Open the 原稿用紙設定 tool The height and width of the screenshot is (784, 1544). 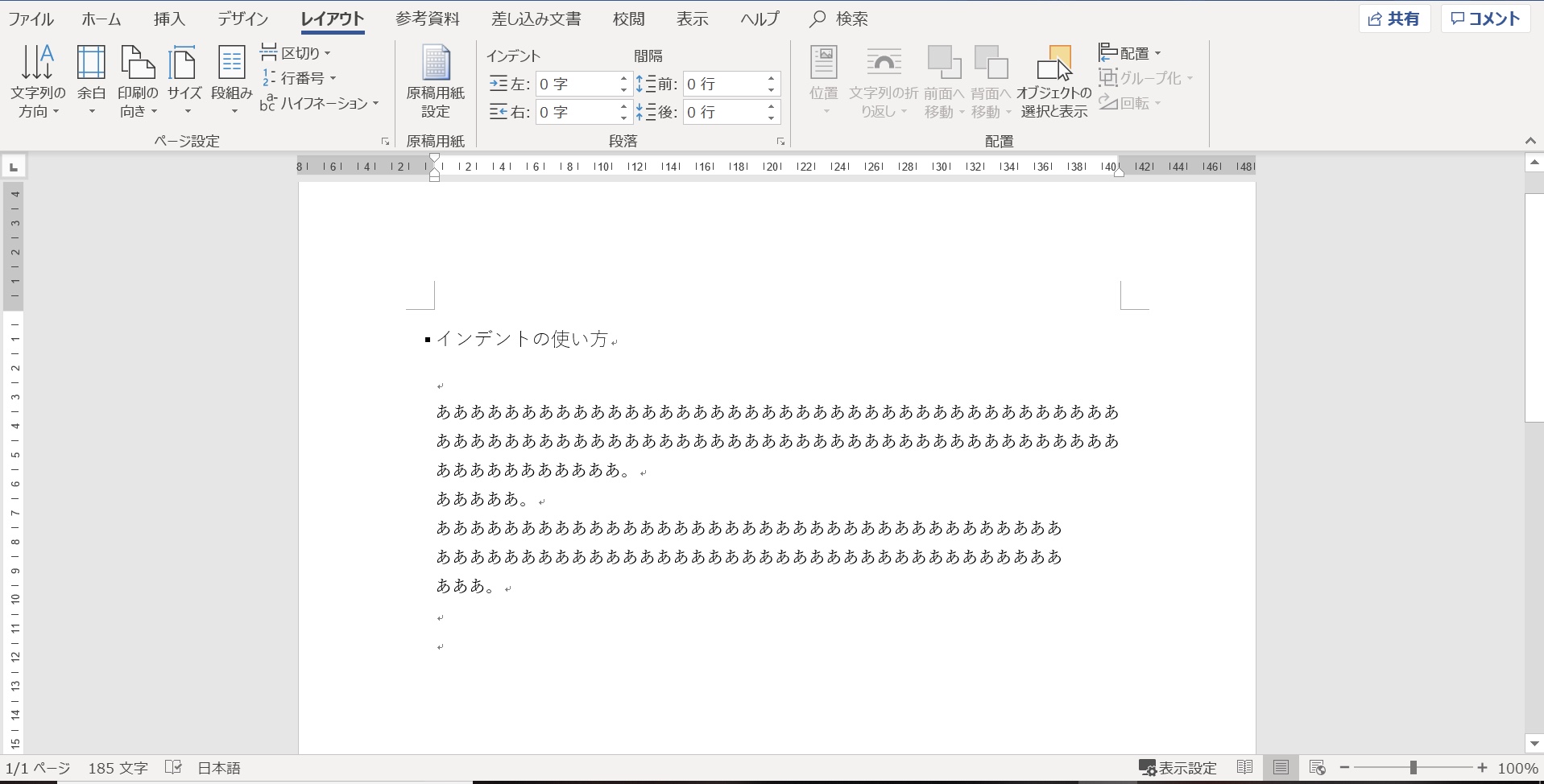436,80
